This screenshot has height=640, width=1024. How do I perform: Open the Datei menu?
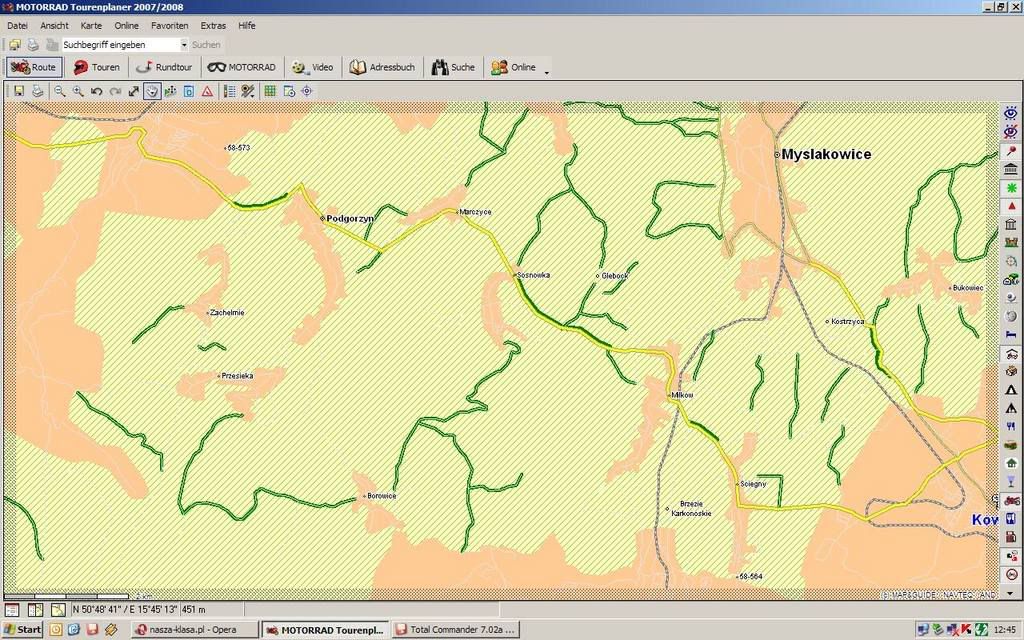click(18, 25)
